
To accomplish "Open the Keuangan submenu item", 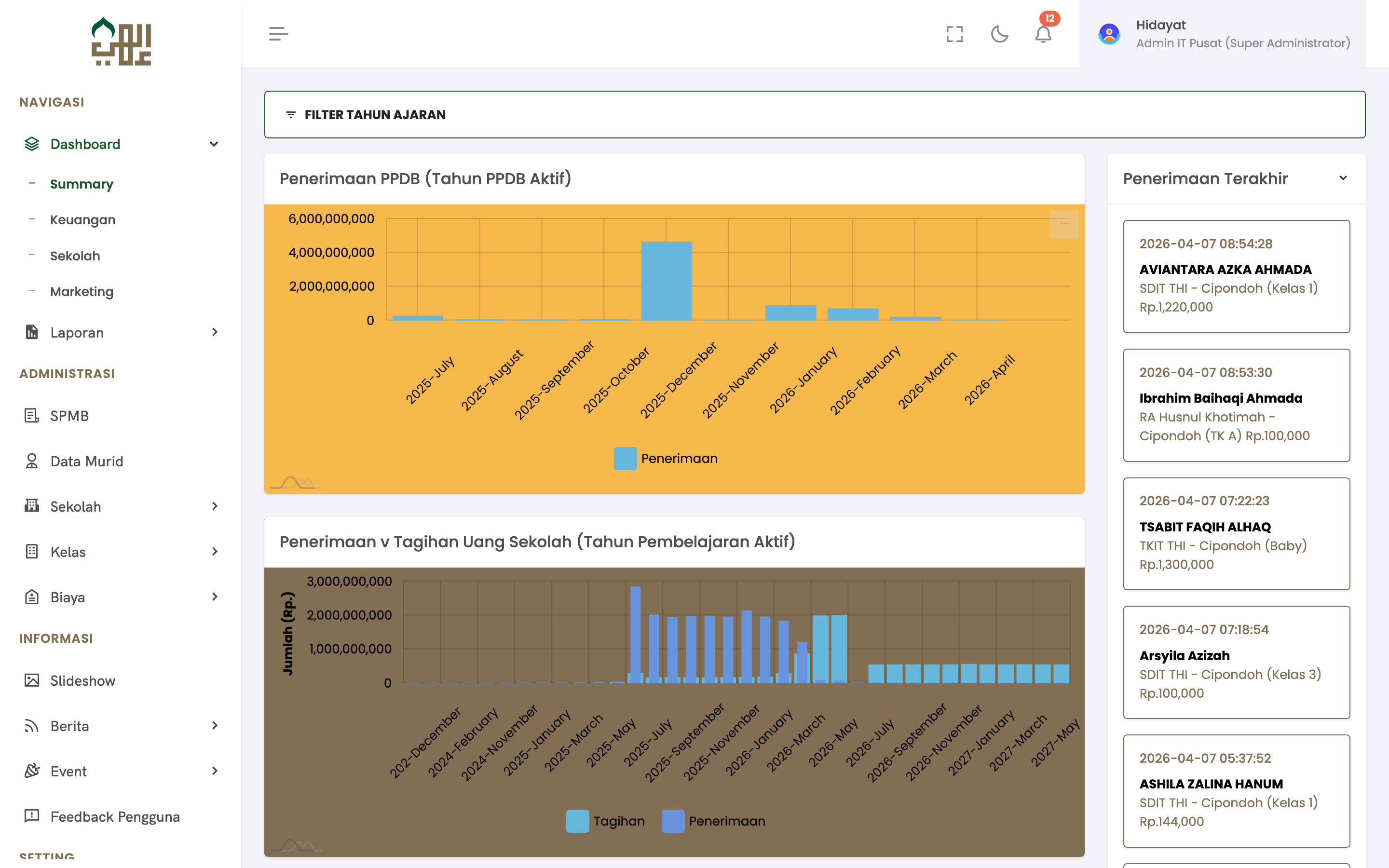I will [x=82, y=220].
